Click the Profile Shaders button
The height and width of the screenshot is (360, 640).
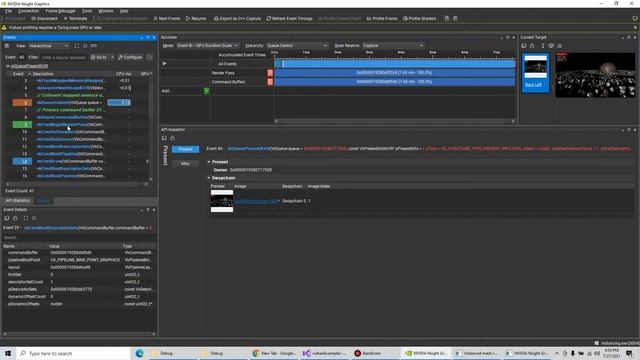tap(420, 18)
